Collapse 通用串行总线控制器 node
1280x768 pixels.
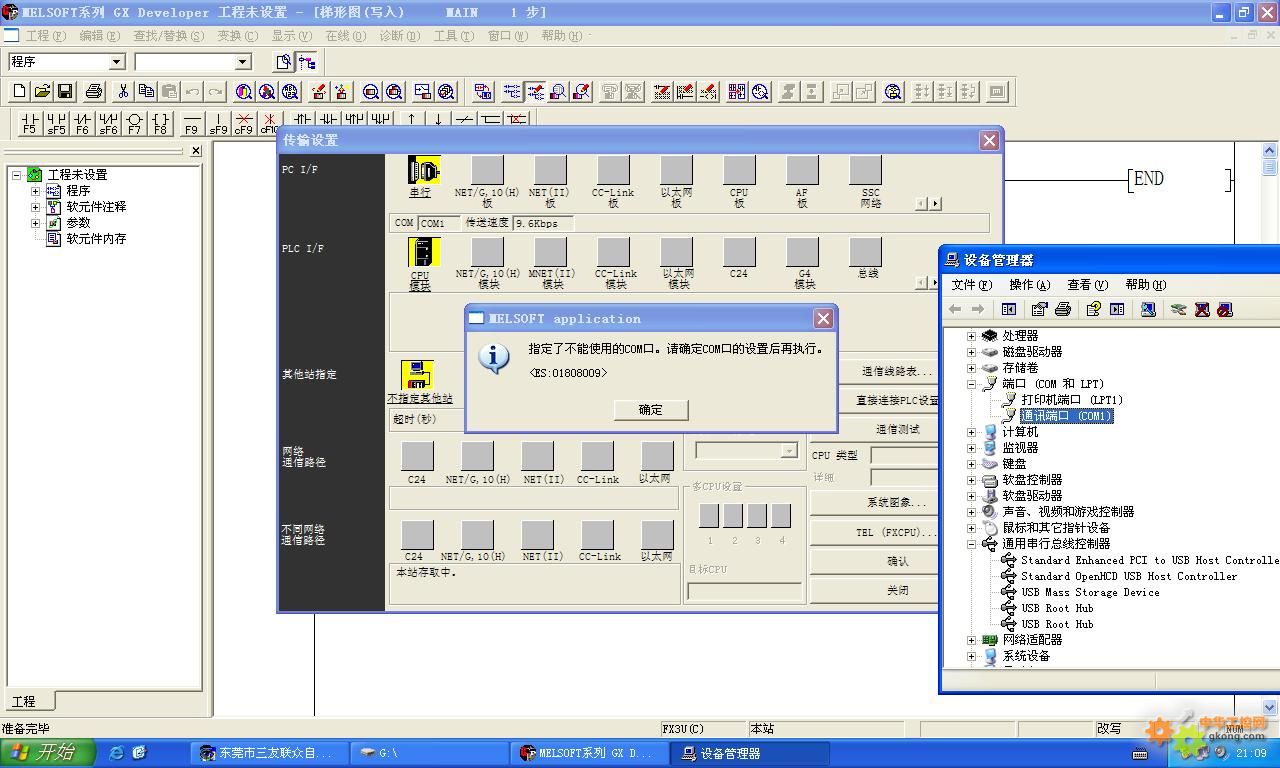click(x=971, y=544)
